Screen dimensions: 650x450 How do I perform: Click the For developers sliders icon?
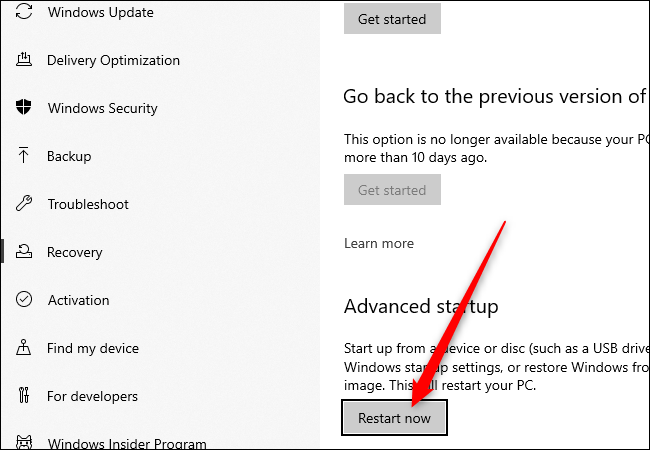pyautogui.click(x=23, y=396)
